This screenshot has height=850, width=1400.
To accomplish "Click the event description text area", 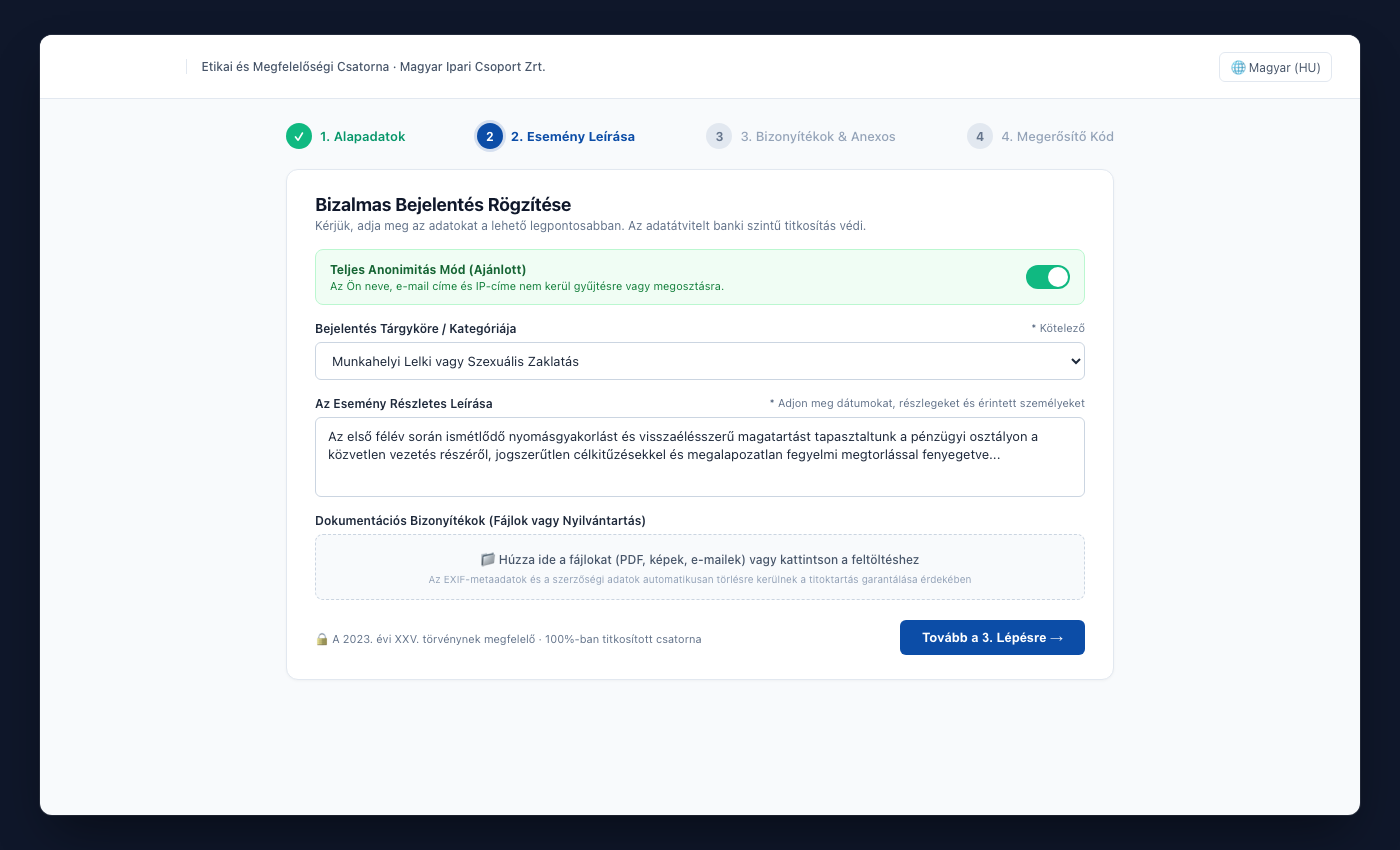I will pyautogui.click(x=700, y=457).
